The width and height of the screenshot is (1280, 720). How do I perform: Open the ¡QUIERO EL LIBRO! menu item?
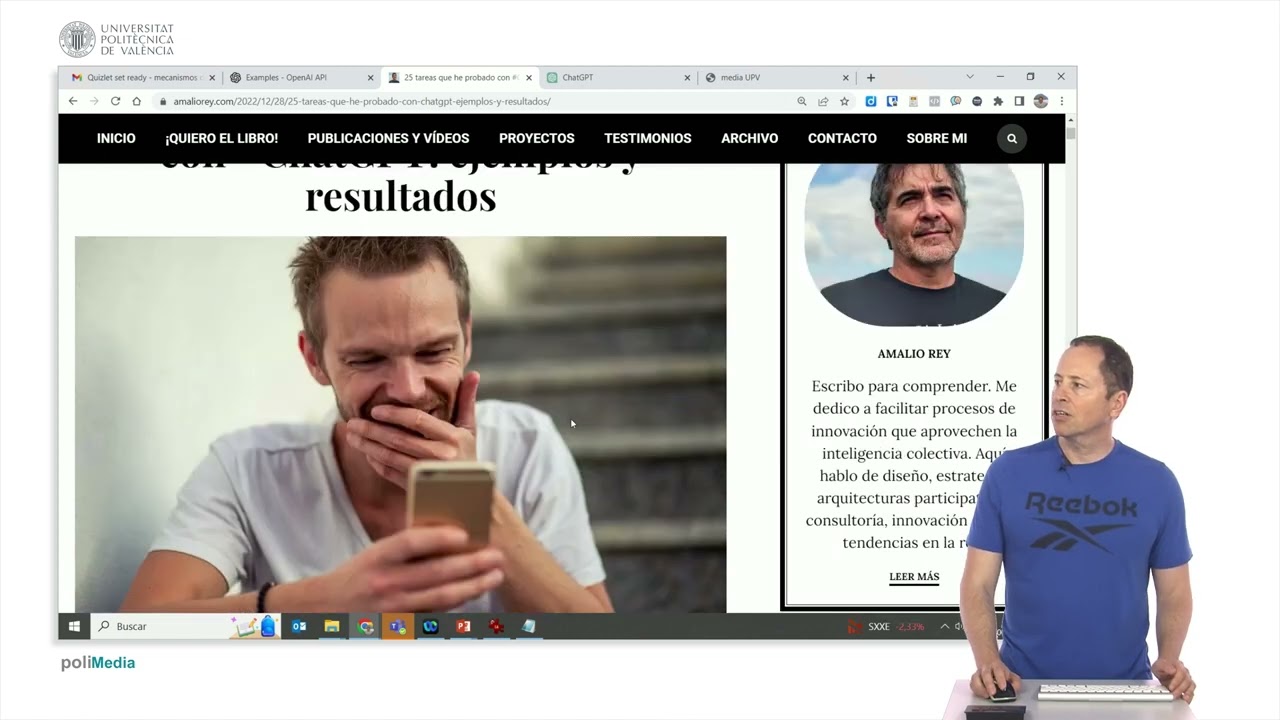[221, 138]
